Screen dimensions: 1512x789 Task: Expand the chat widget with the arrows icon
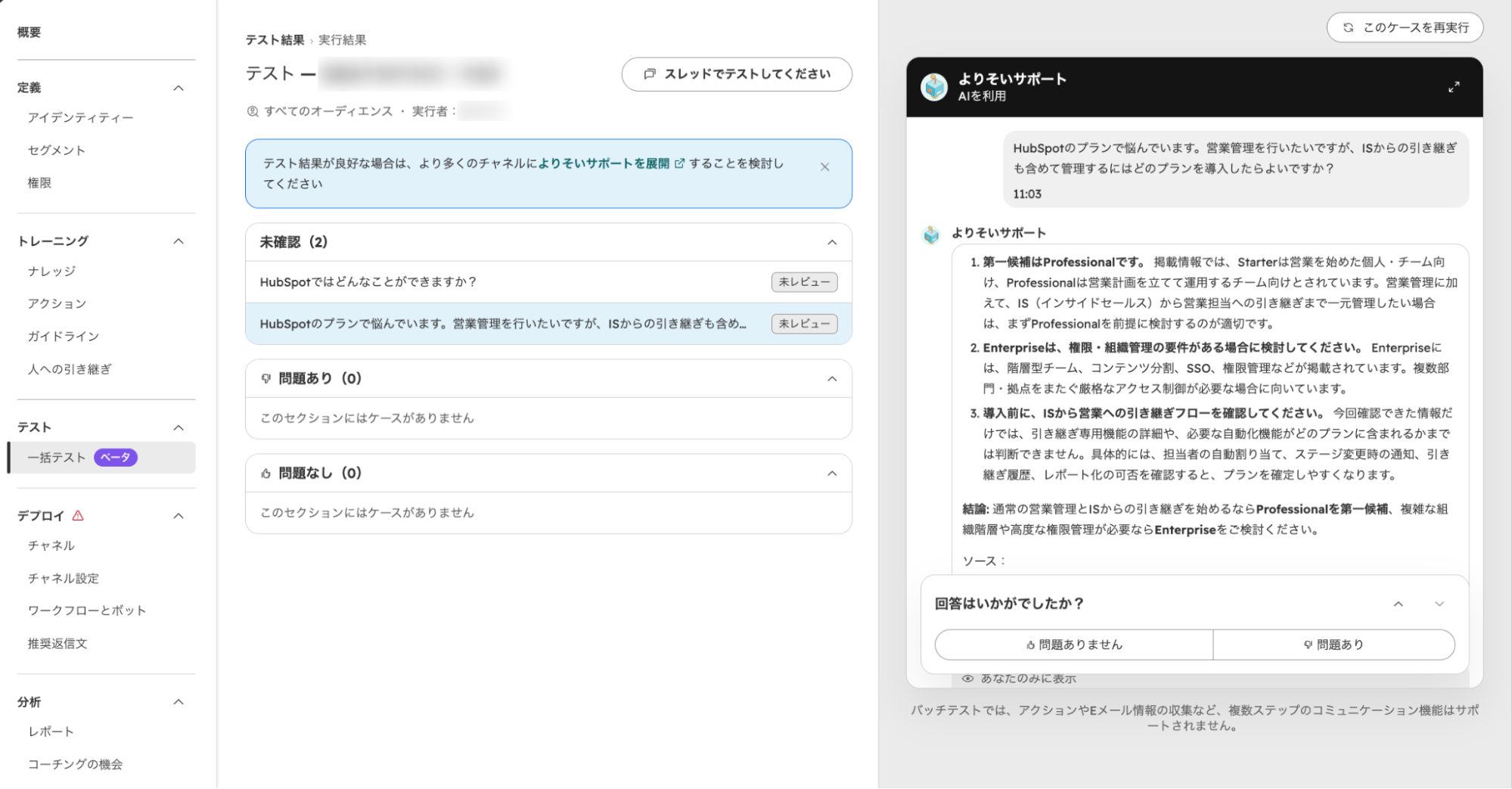[x=1454, y=87]
